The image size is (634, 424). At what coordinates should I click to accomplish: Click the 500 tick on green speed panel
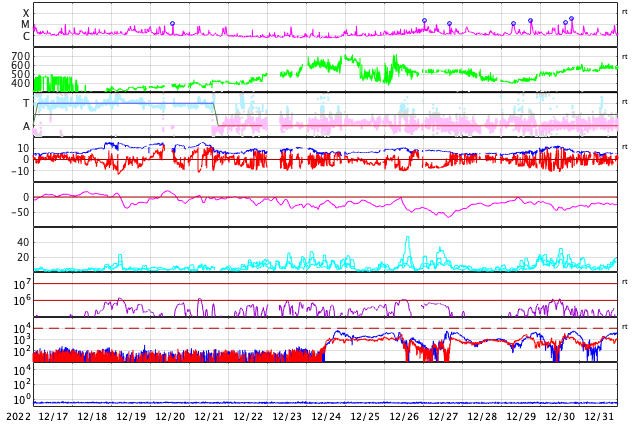21,74
